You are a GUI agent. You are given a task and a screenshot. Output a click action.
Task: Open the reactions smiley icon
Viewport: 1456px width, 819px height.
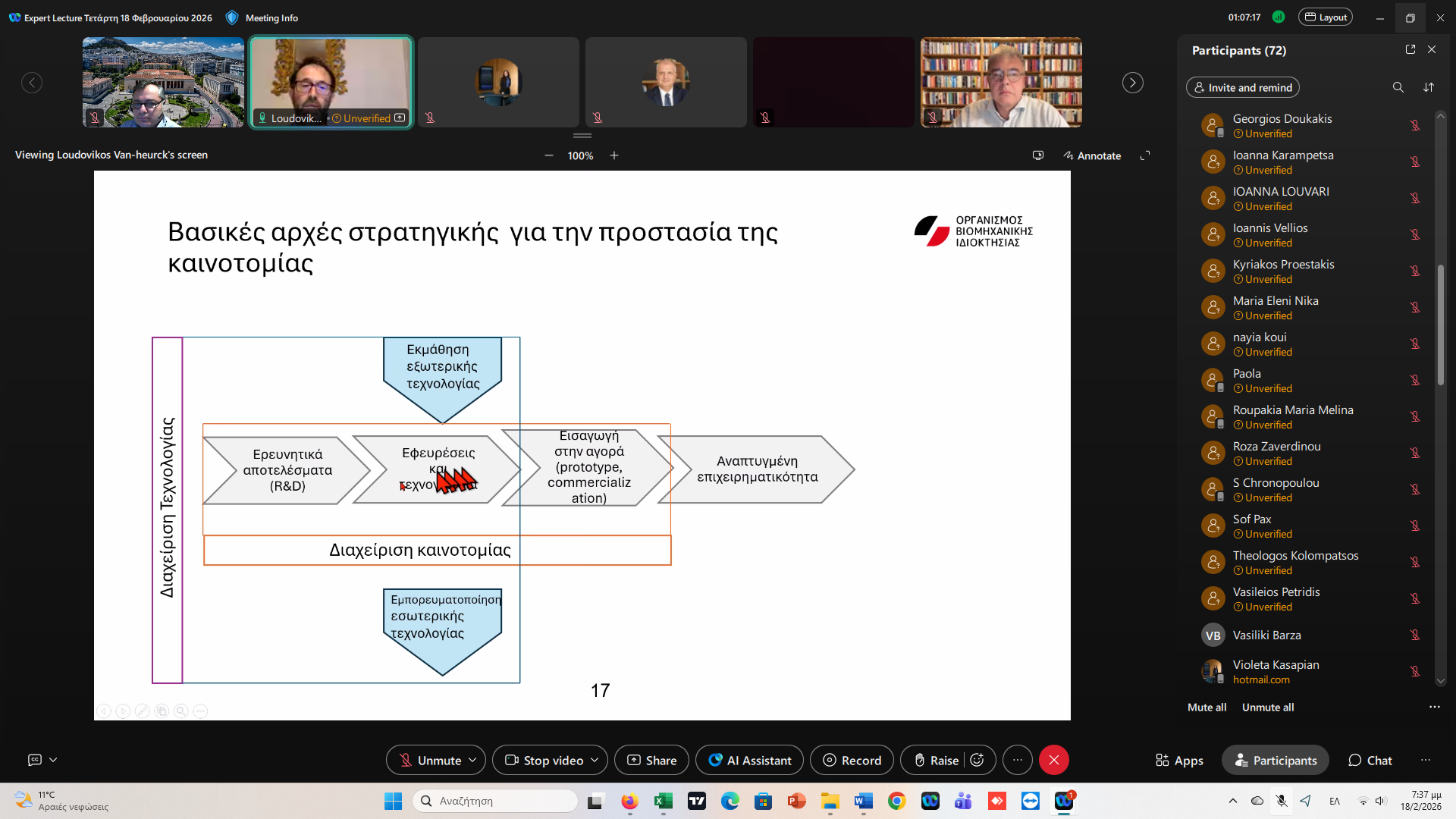[977, 760]
